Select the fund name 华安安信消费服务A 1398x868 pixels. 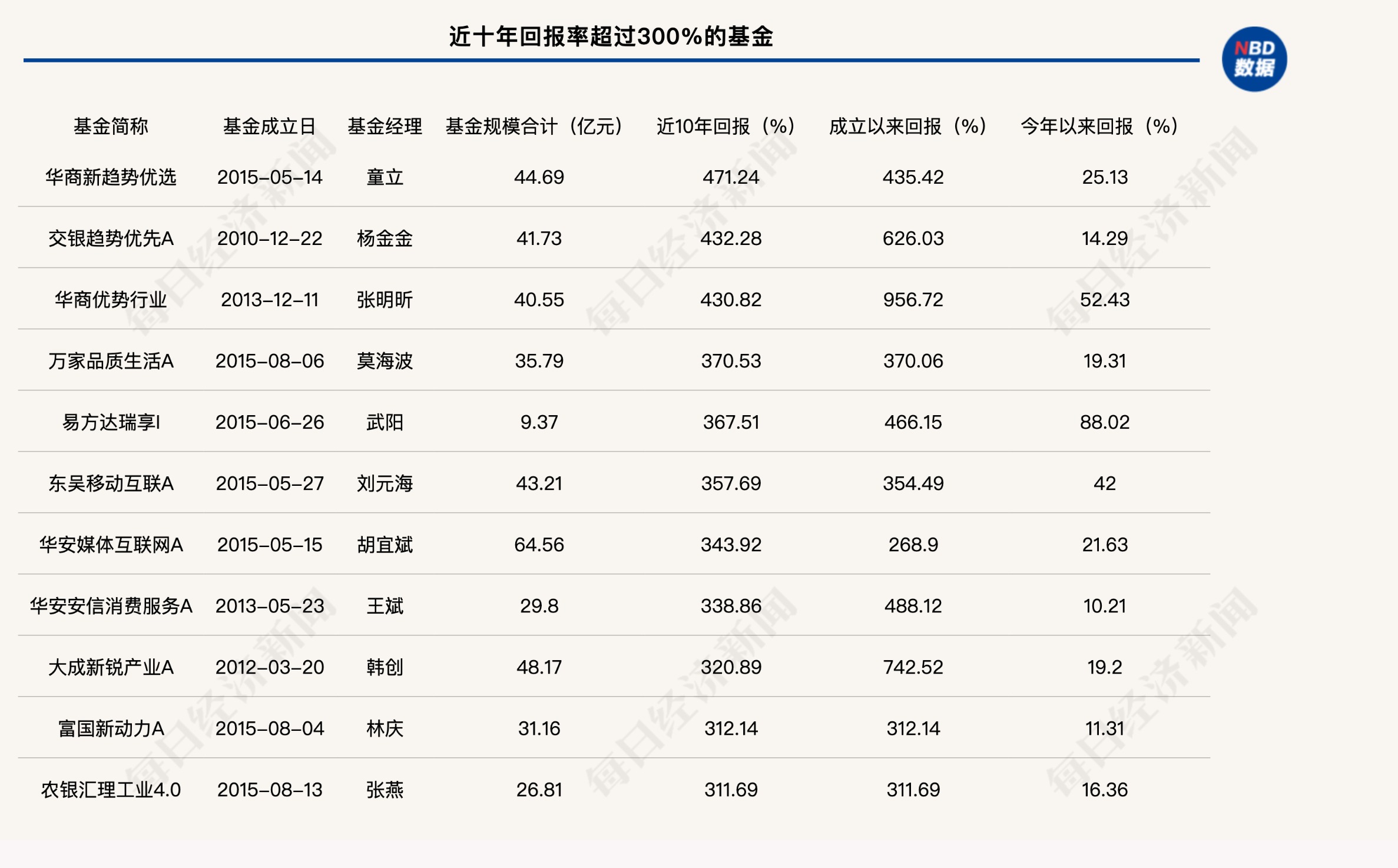[x=111, y=606]
